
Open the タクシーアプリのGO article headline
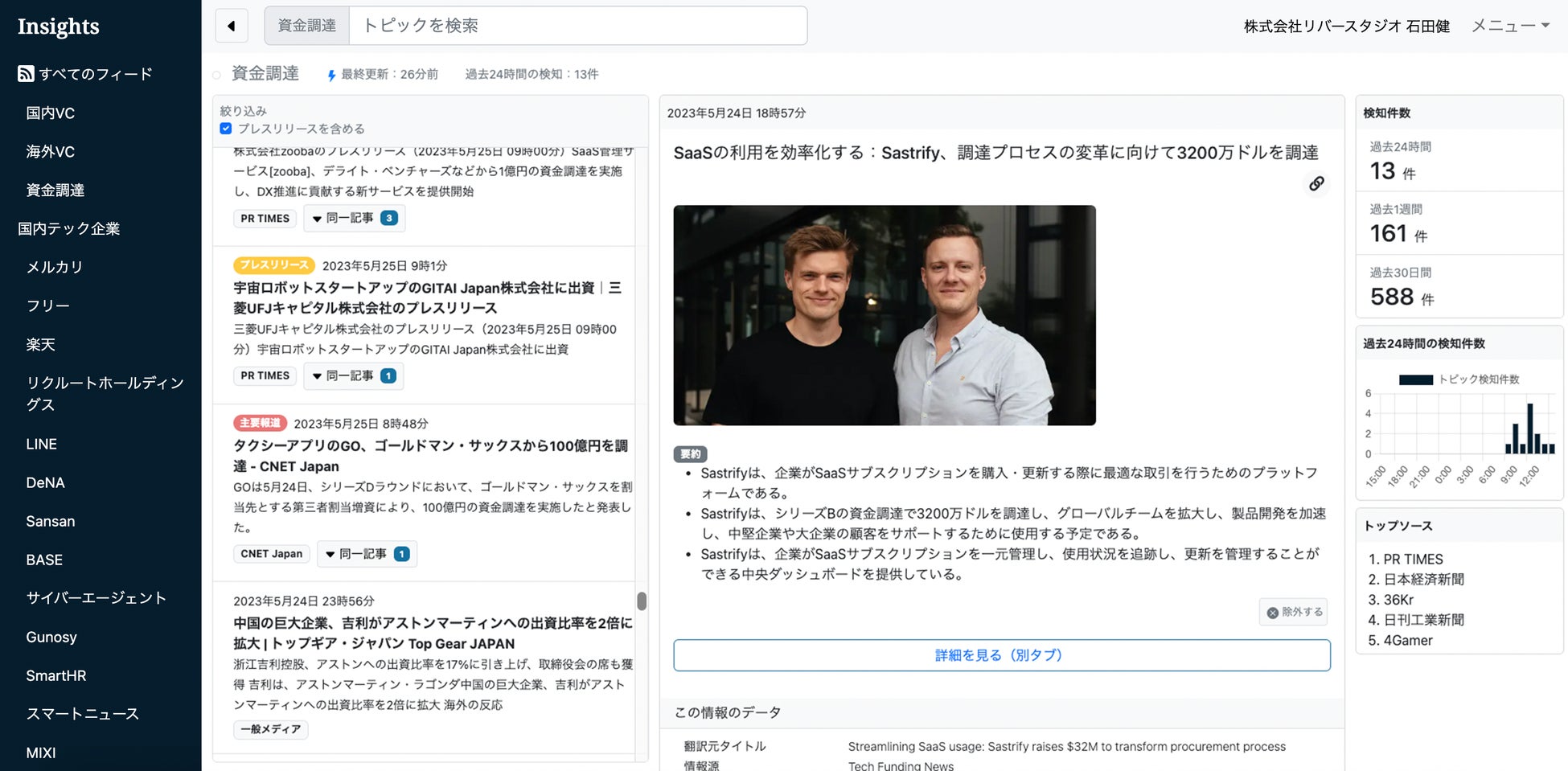coord(430,456)
